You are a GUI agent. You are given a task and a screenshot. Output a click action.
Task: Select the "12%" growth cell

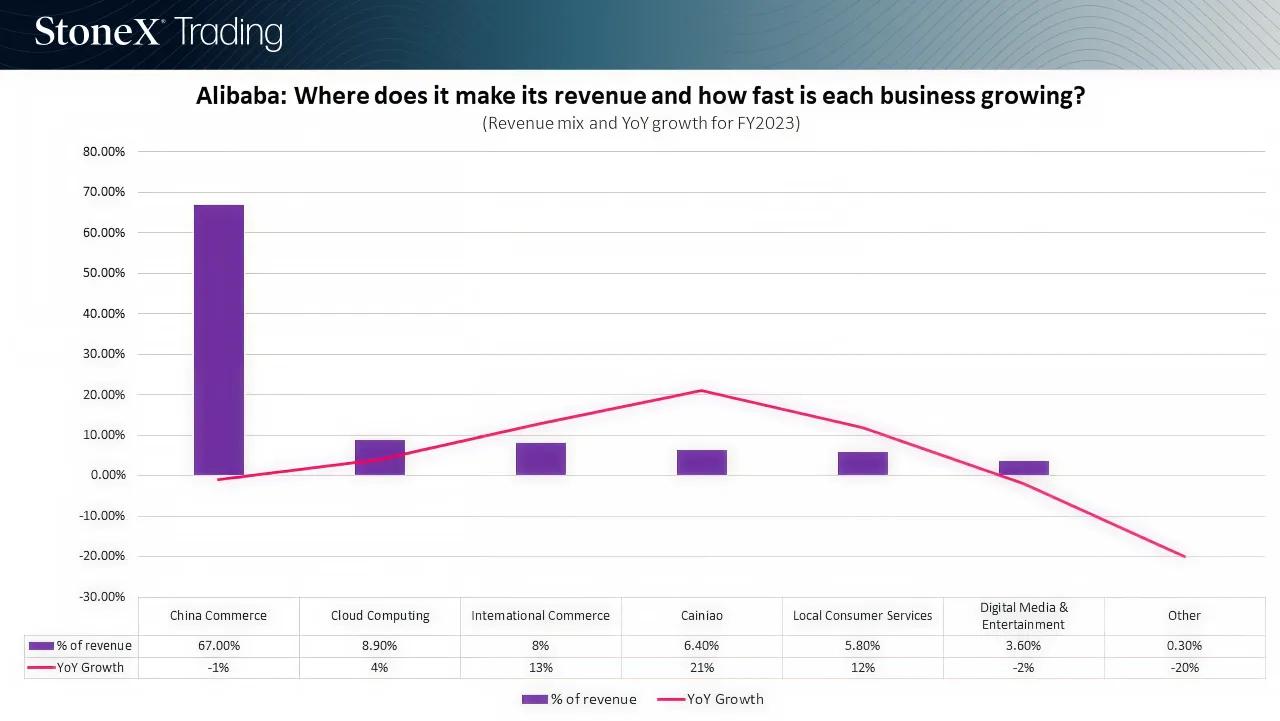click(x=863, y=668)
